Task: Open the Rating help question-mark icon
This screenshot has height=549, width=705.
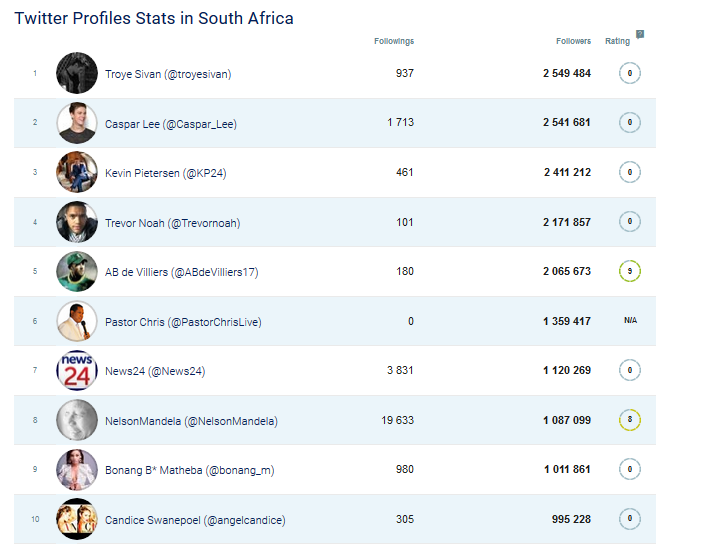Action: [x=640, y=34]
